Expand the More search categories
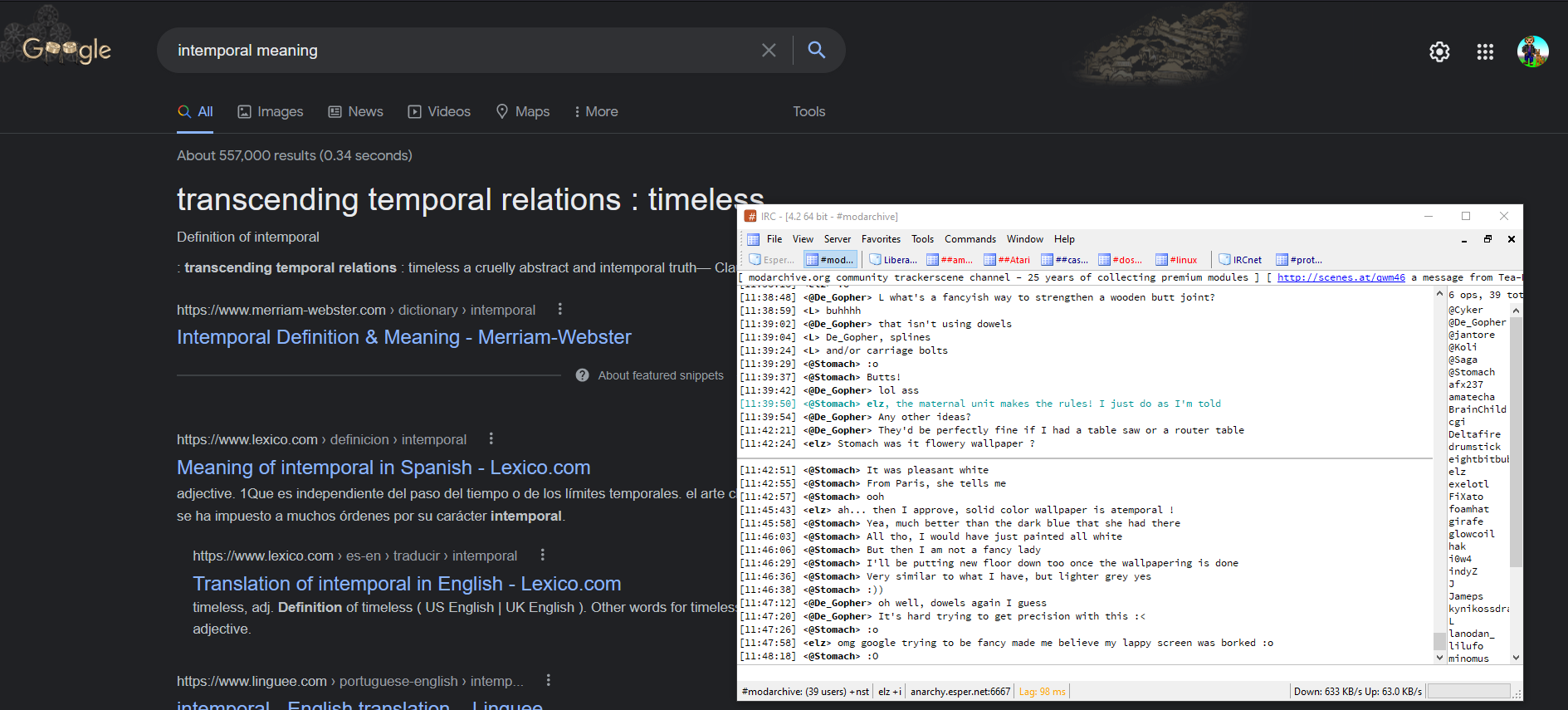Screen dimensions: 1568x710 pos(596,111)
